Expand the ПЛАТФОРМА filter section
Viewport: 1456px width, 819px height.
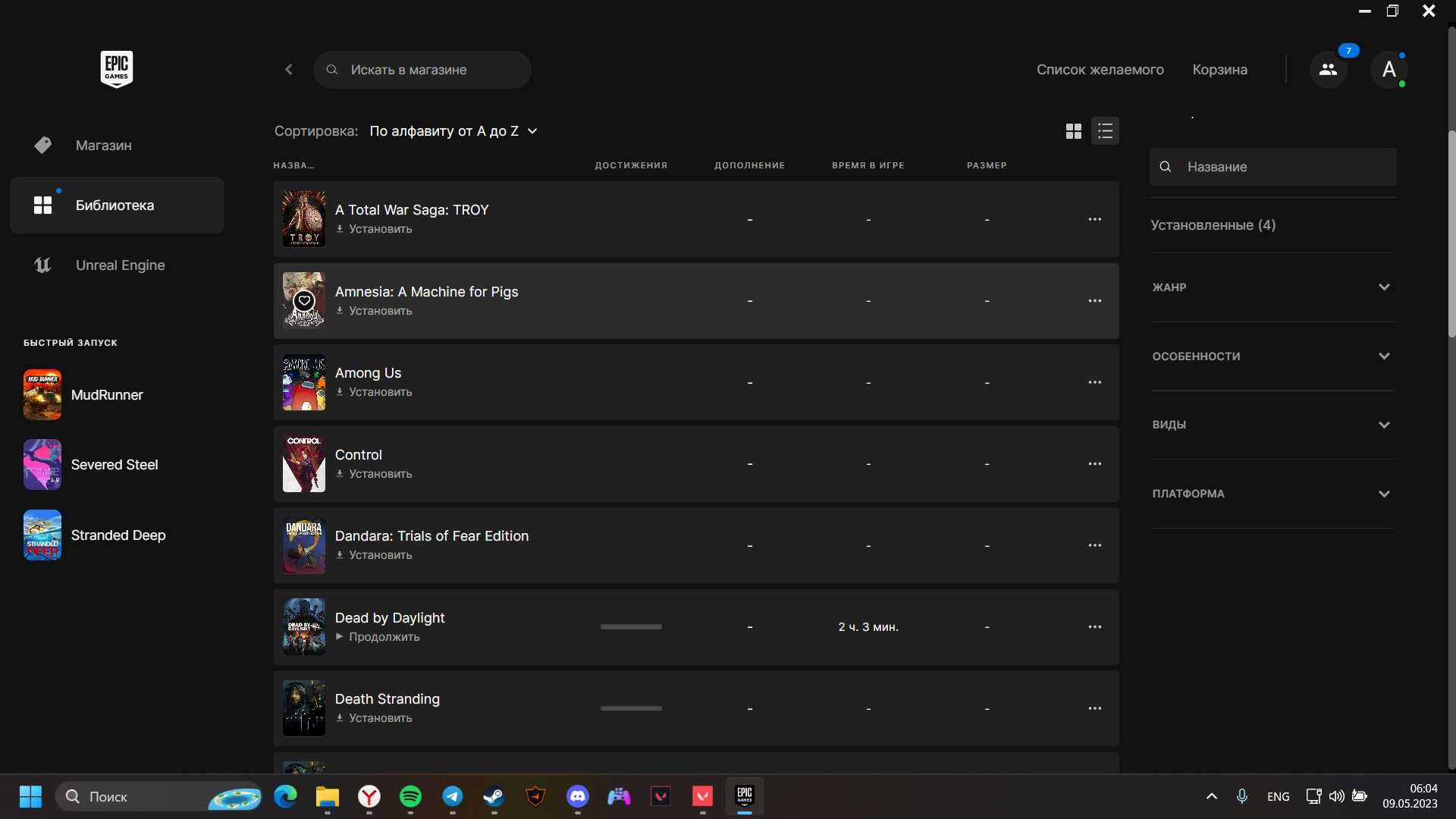(x=1272, y=494)
